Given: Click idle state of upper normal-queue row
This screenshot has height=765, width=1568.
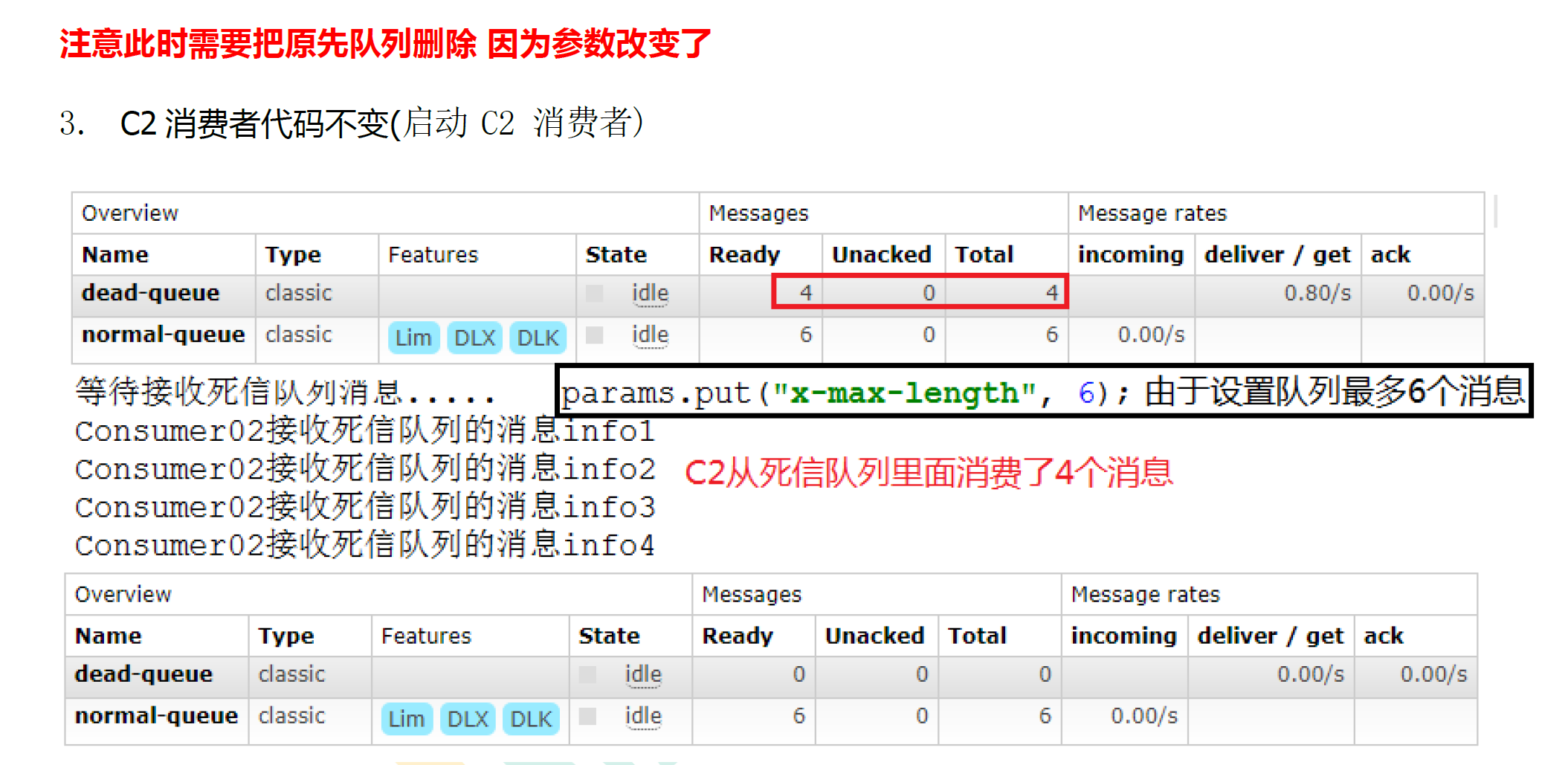Looking at the screenshot, I should tap(651, 335).
